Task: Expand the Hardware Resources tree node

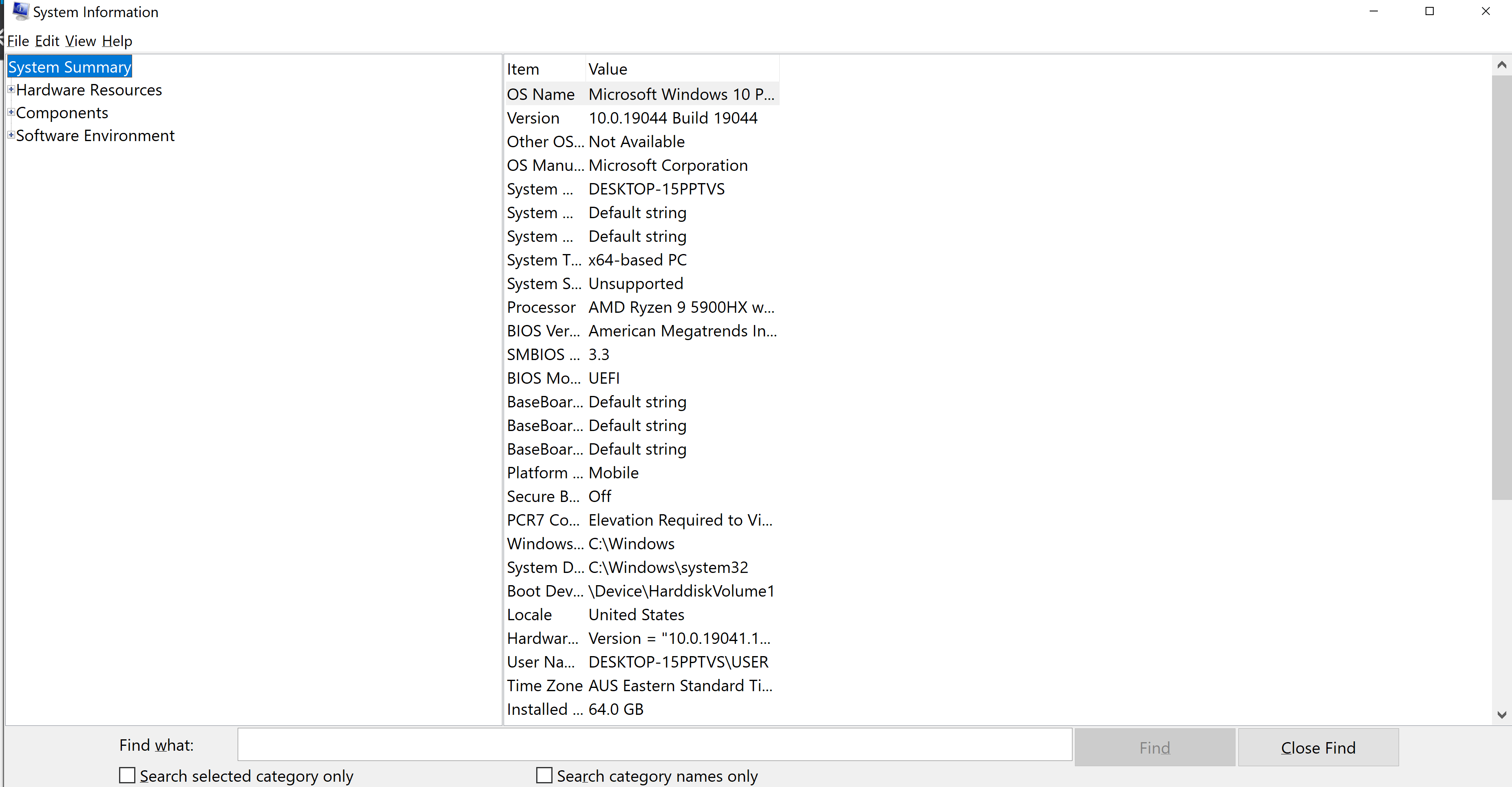Action: point(11,89)
